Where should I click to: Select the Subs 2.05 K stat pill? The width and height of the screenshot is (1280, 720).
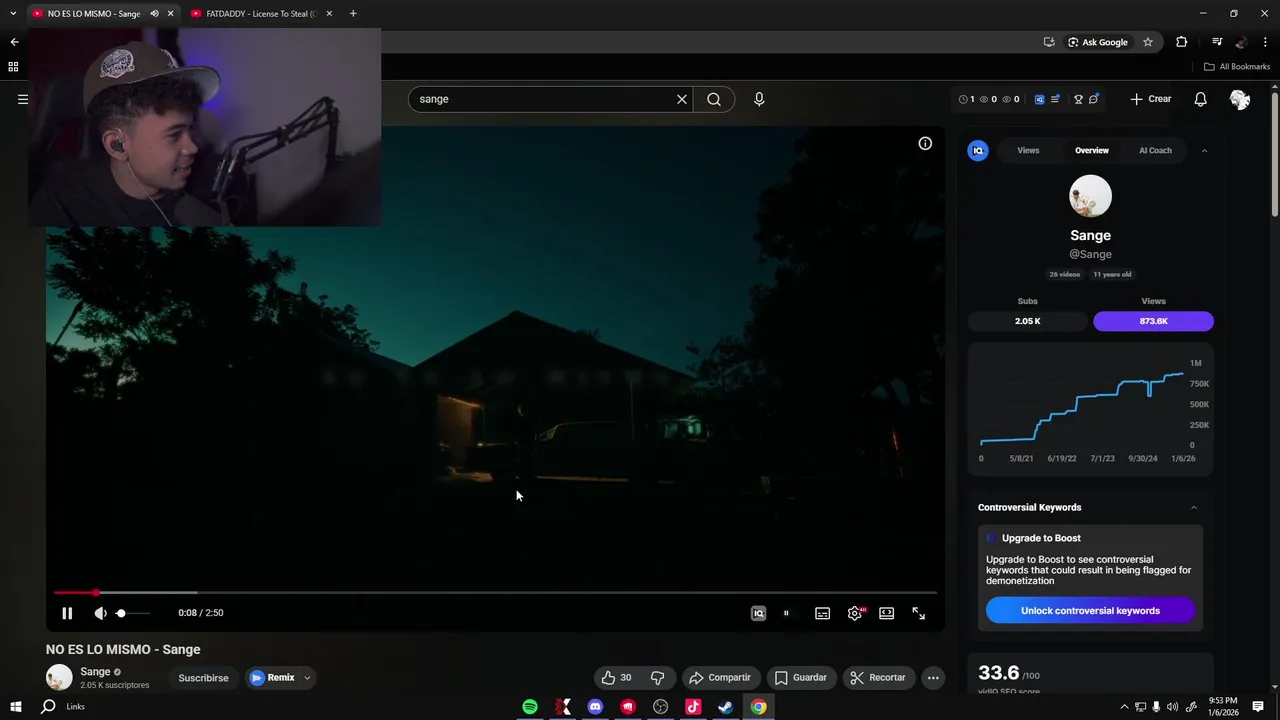(1027, 321)
